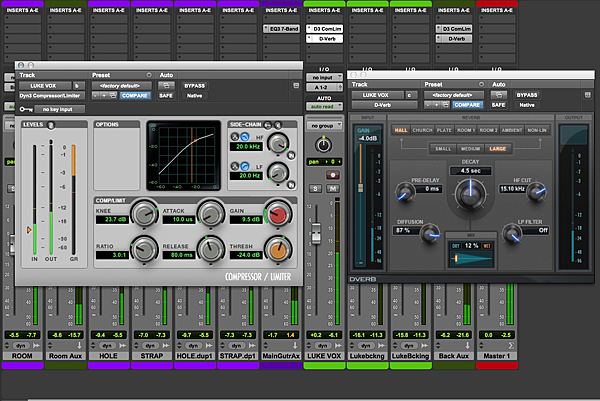The height and width of the screenshot is (401, 600).
Task: Click the LF frequency knob in Side-Chain
Action: [x=278, y=173]
